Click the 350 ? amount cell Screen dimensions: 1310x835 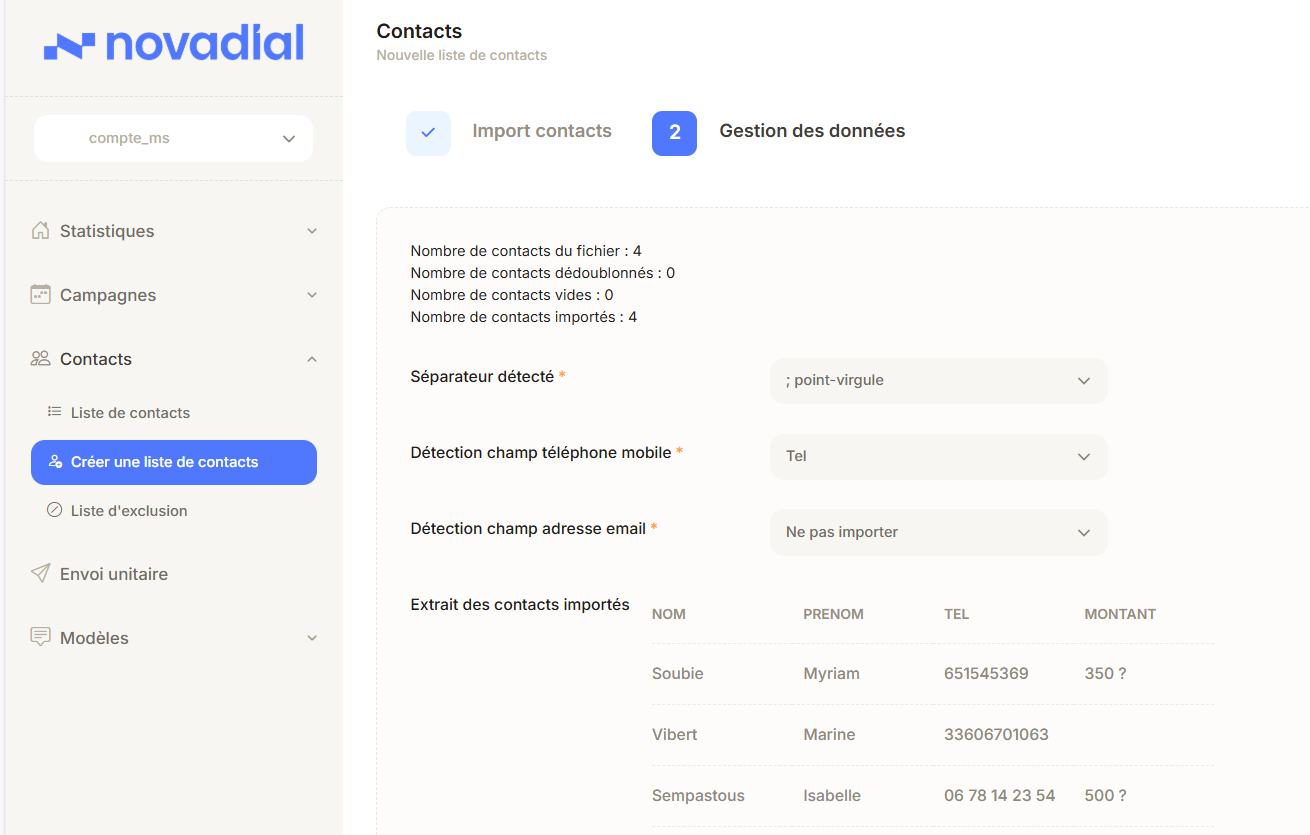click(1106, 674)
